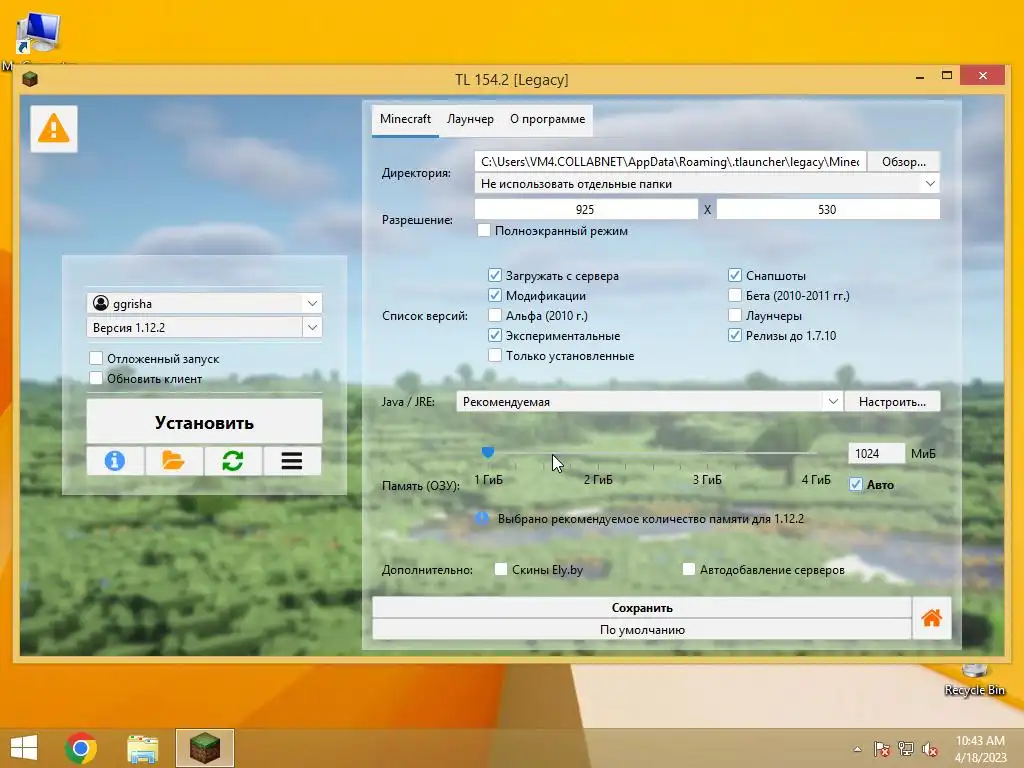Click the Сохранить button
Viewport: 1024px width, 768px height.
(642, 608)
